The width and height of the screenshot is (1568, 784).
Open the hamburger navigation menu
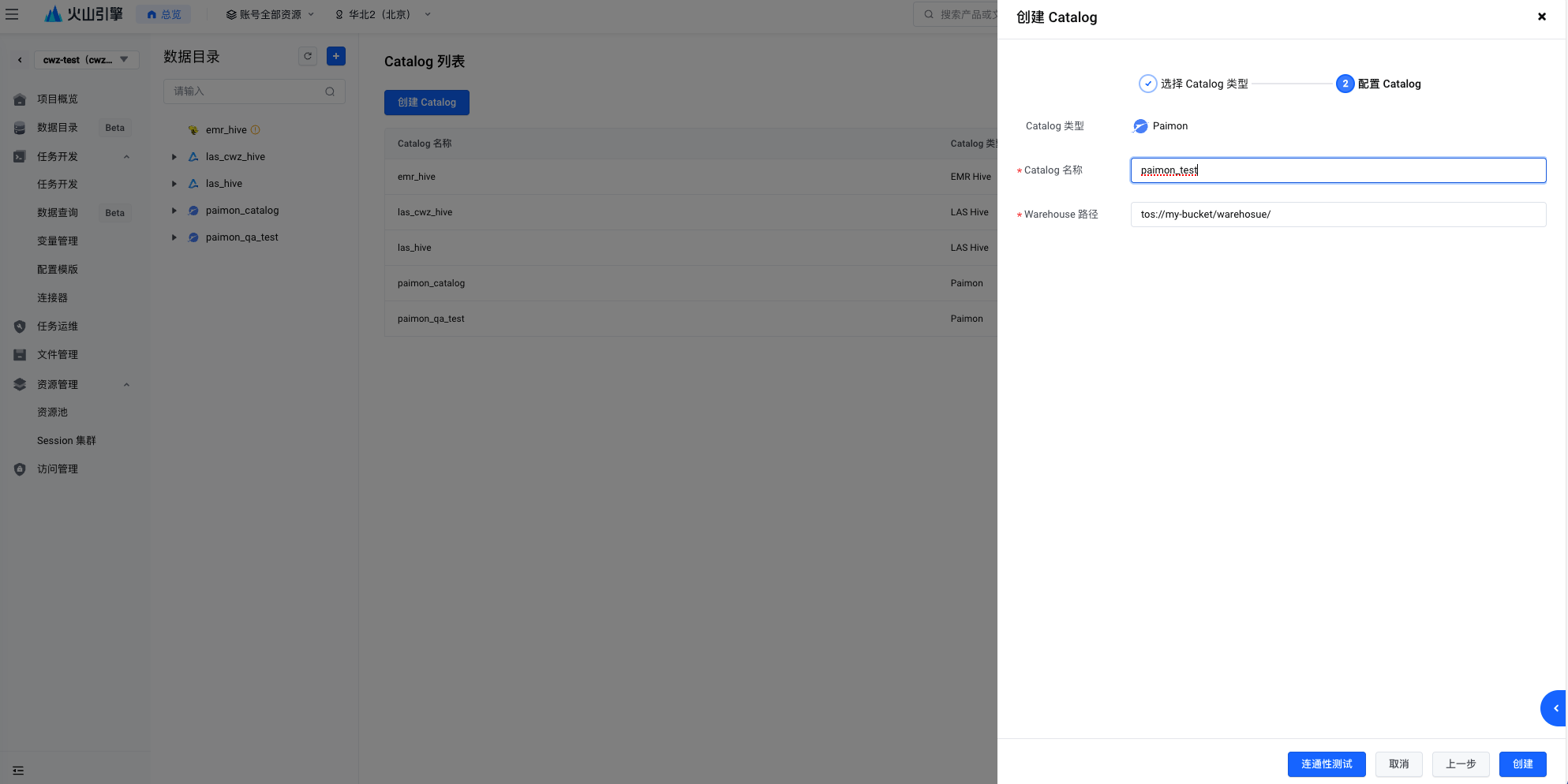(12, 14)
